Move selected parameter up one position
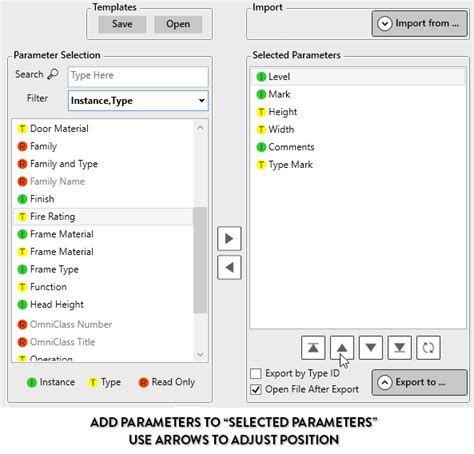 pos(342,348)
